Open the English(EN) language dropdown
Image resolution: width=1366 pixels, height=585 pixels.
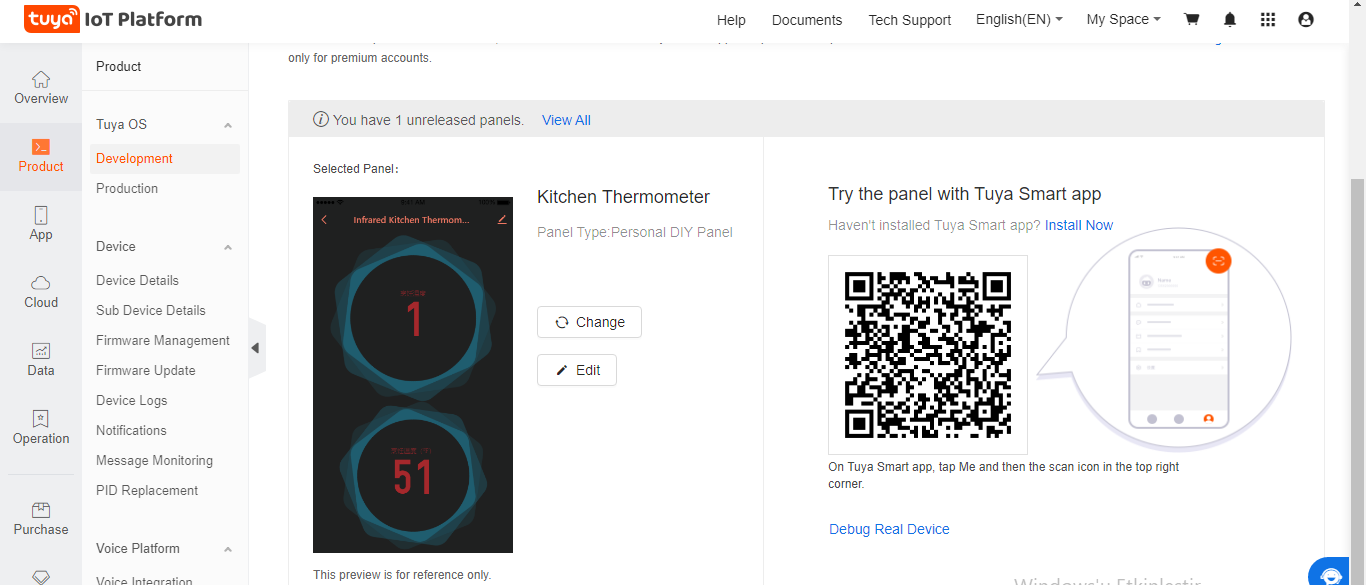click(1019, 20)
